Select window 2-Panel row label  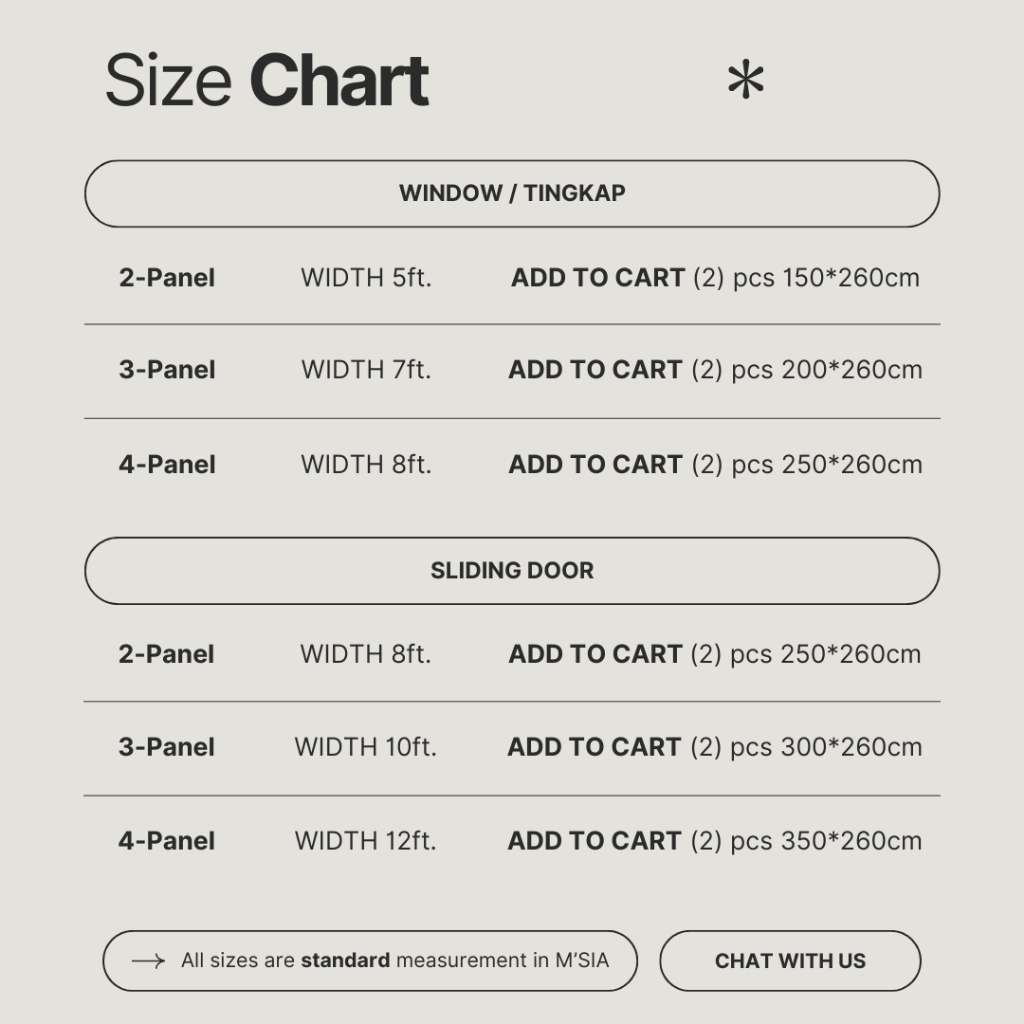[167, 277]
